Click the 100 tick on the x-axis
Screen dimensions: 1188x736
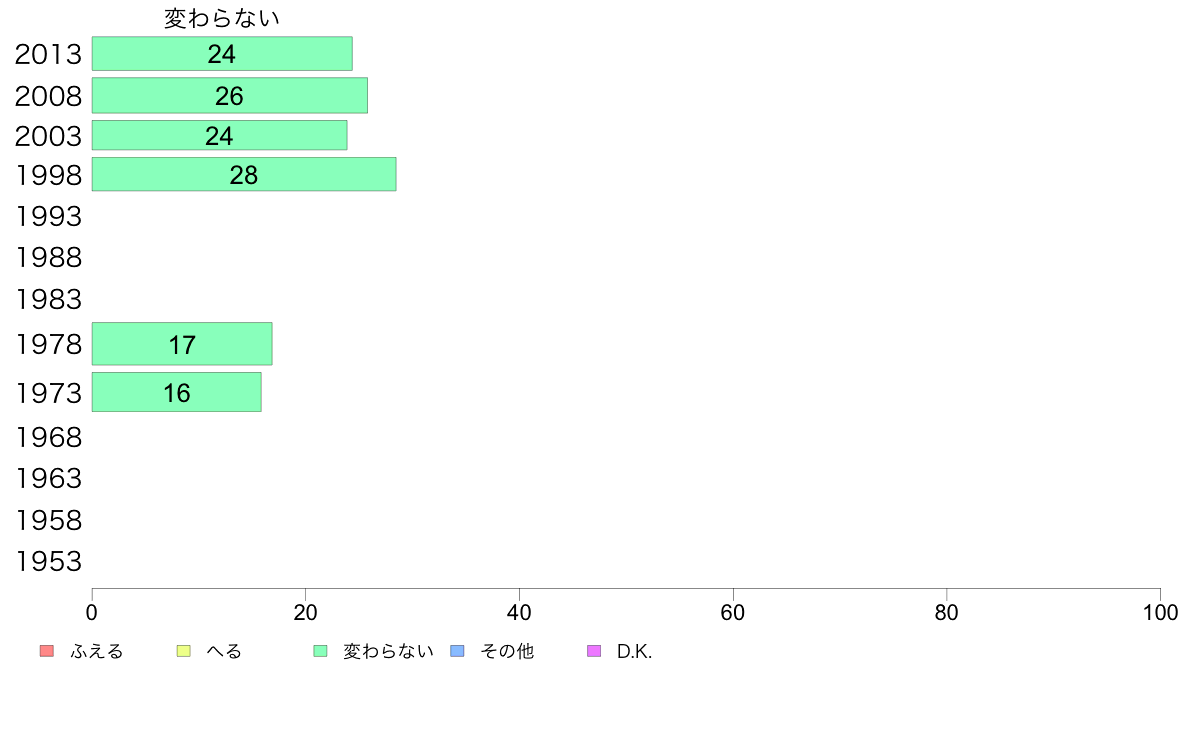pyautogui.click(x=1160, y=610)
